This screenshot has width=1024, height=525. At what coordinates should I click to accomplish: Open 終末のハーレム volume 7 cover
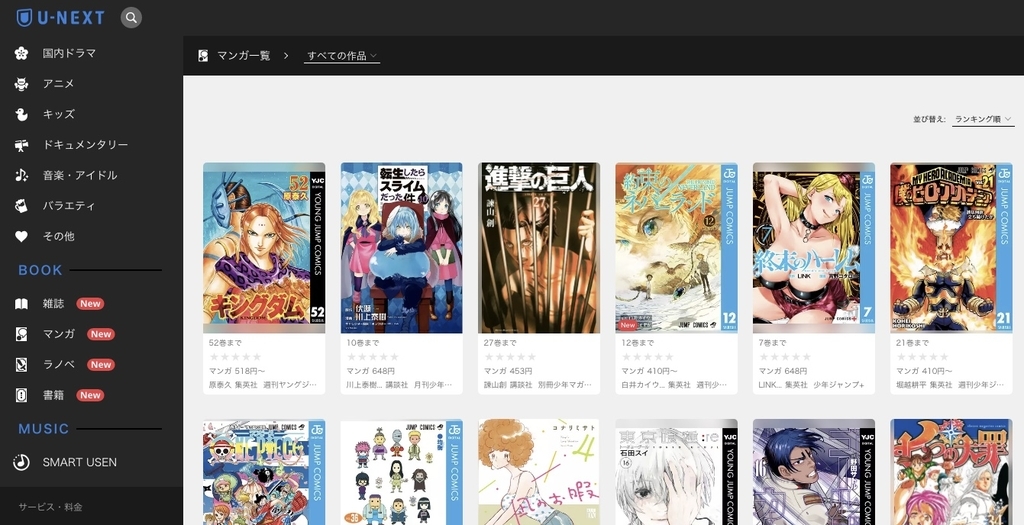(x=814, y=248)
